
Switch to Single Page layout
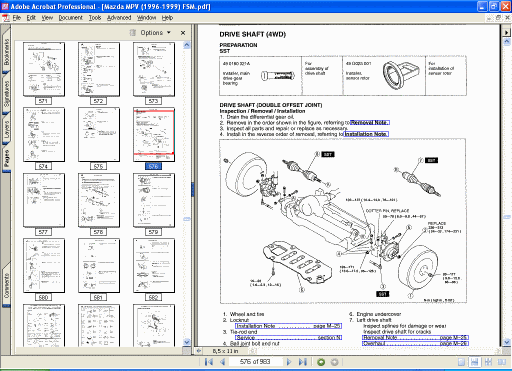(462, 362)
